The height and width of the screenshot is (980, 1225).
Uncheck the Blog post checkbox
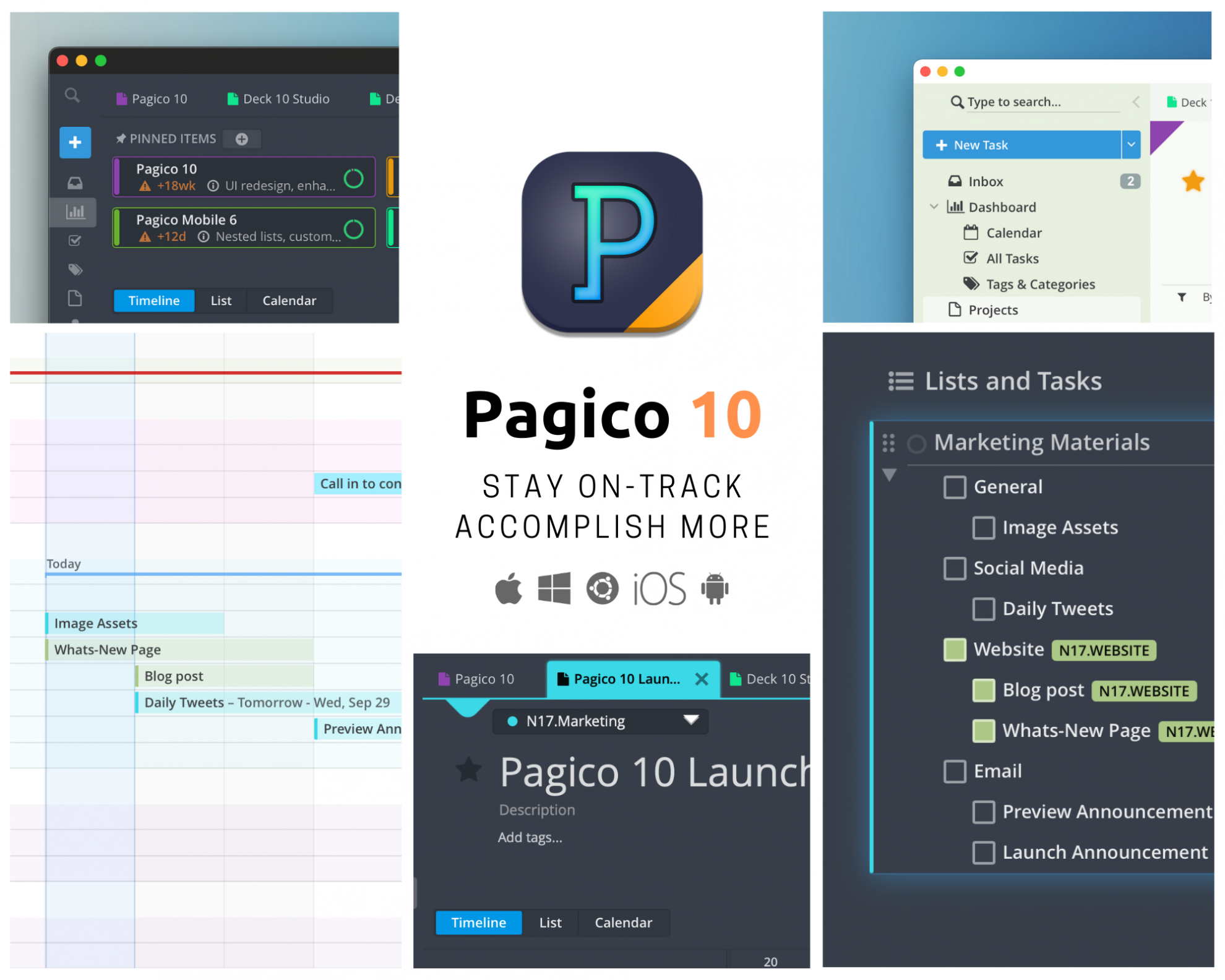pyautogui.click(x=984, y=690)
